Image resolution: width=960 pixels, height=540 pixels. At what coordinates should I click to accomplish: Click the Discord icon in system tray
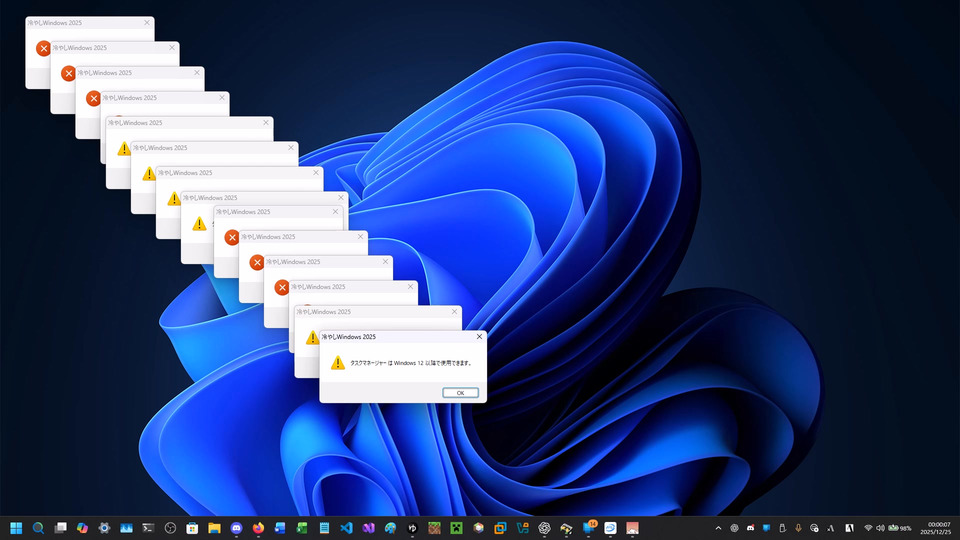(x=751, y=528)
